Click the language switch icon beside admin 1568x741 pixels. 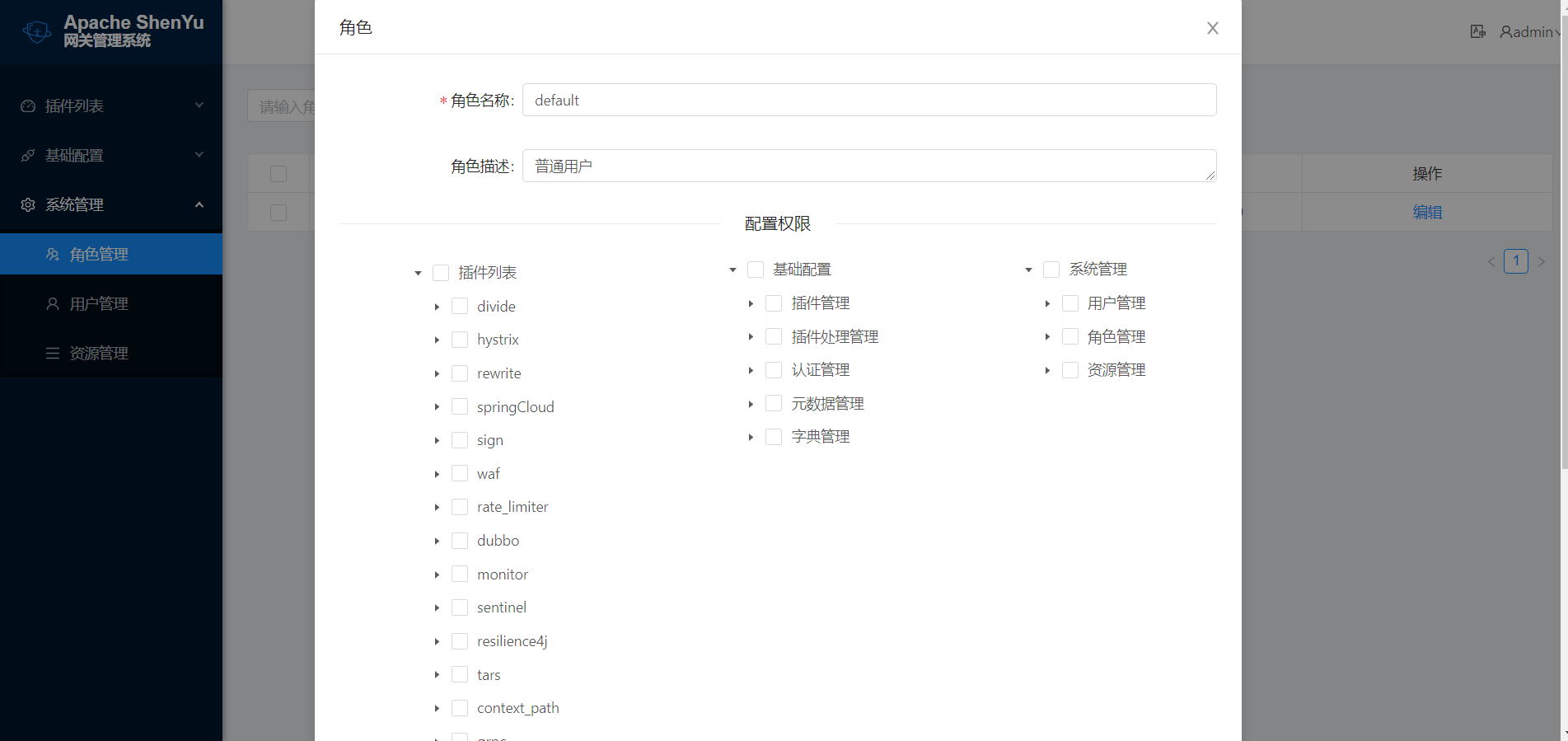point(1477,32)
